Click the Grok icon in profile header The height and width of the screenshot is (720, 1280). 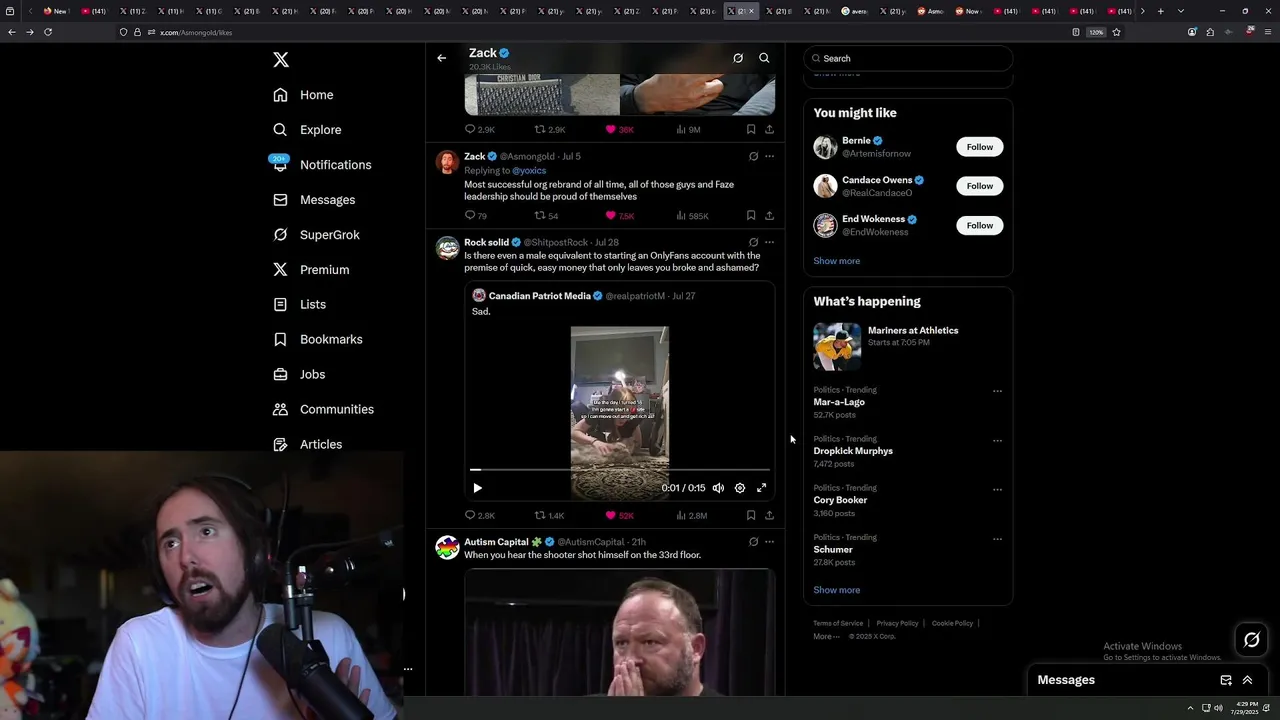click(x=738, y=58)
